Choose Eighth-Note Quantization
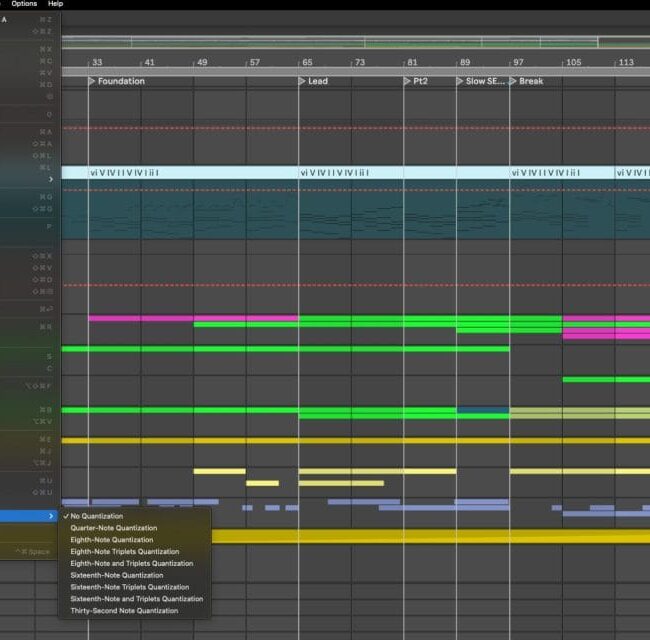Viewport: 650px width, 640px height. 112,540
